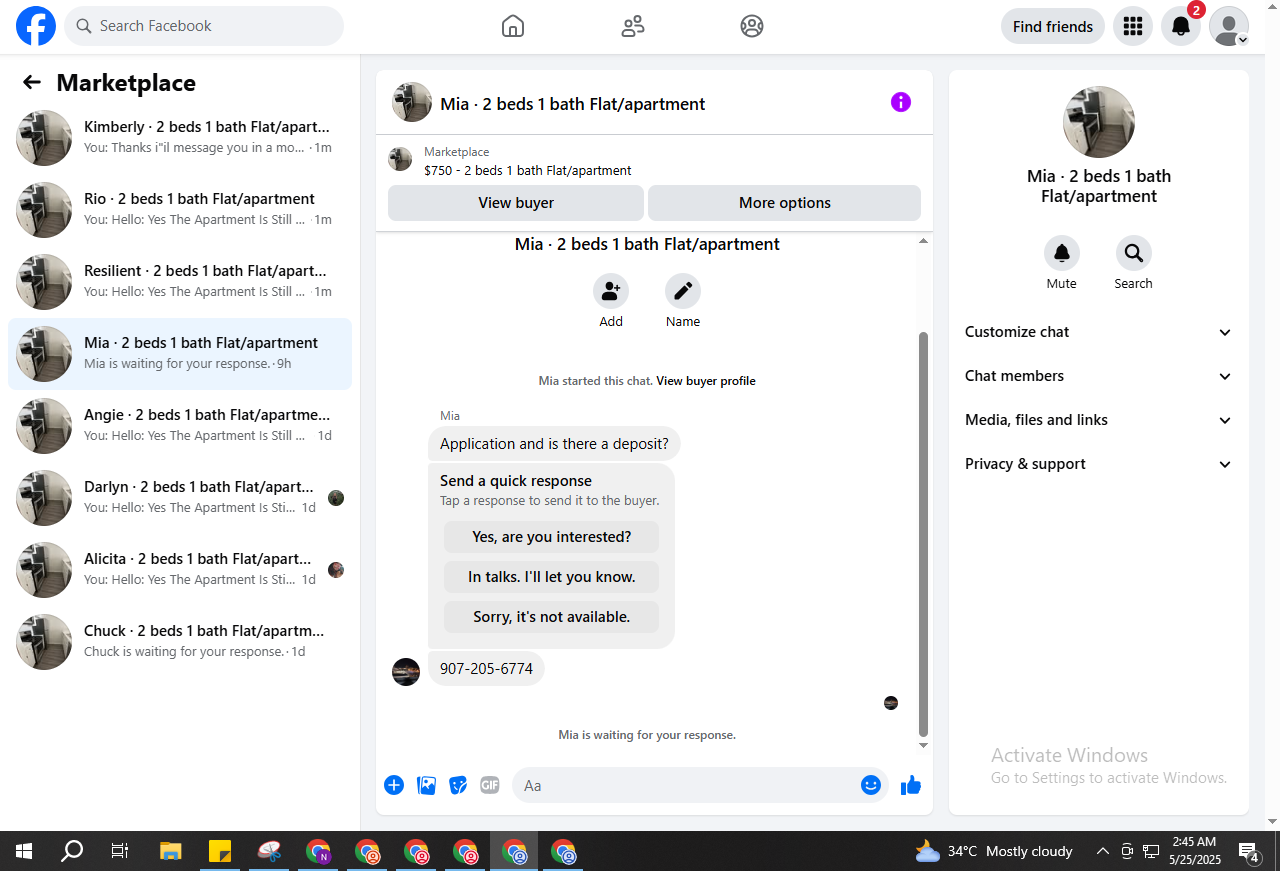Choose a GIF icon

(490, 785)
